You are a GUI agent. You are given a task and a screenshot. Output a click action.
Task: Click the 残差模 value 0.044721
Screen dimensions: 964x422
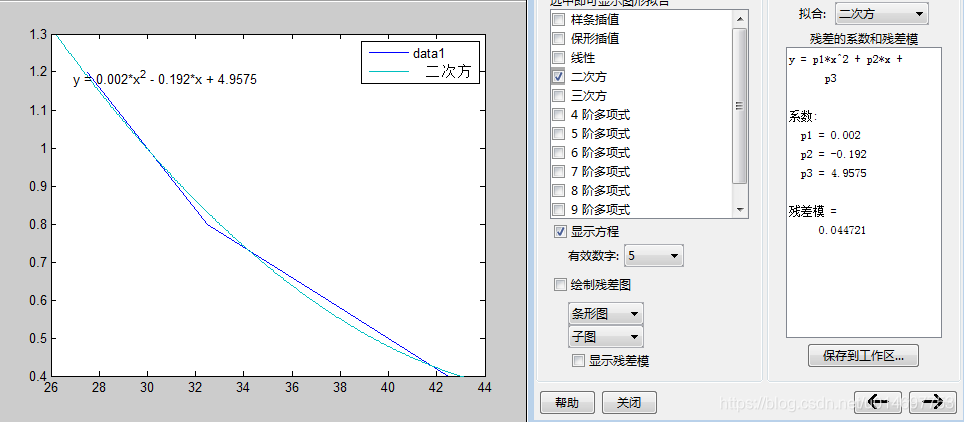[842, 230]
